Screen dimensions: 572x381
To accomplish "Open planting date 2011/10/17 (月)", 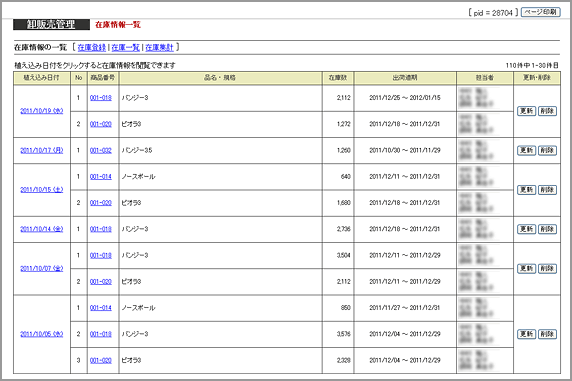I will [42, 150].
